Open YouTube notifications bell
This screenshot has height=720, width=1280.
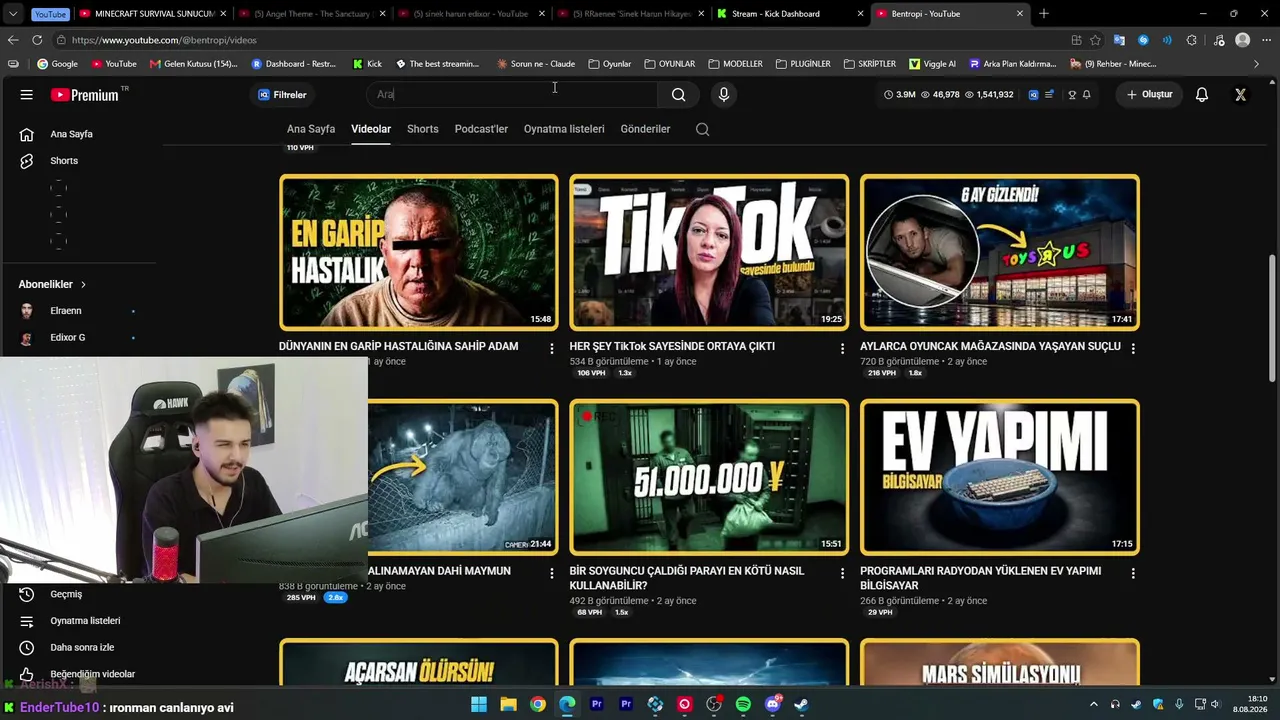click(x=1202, y=95)
